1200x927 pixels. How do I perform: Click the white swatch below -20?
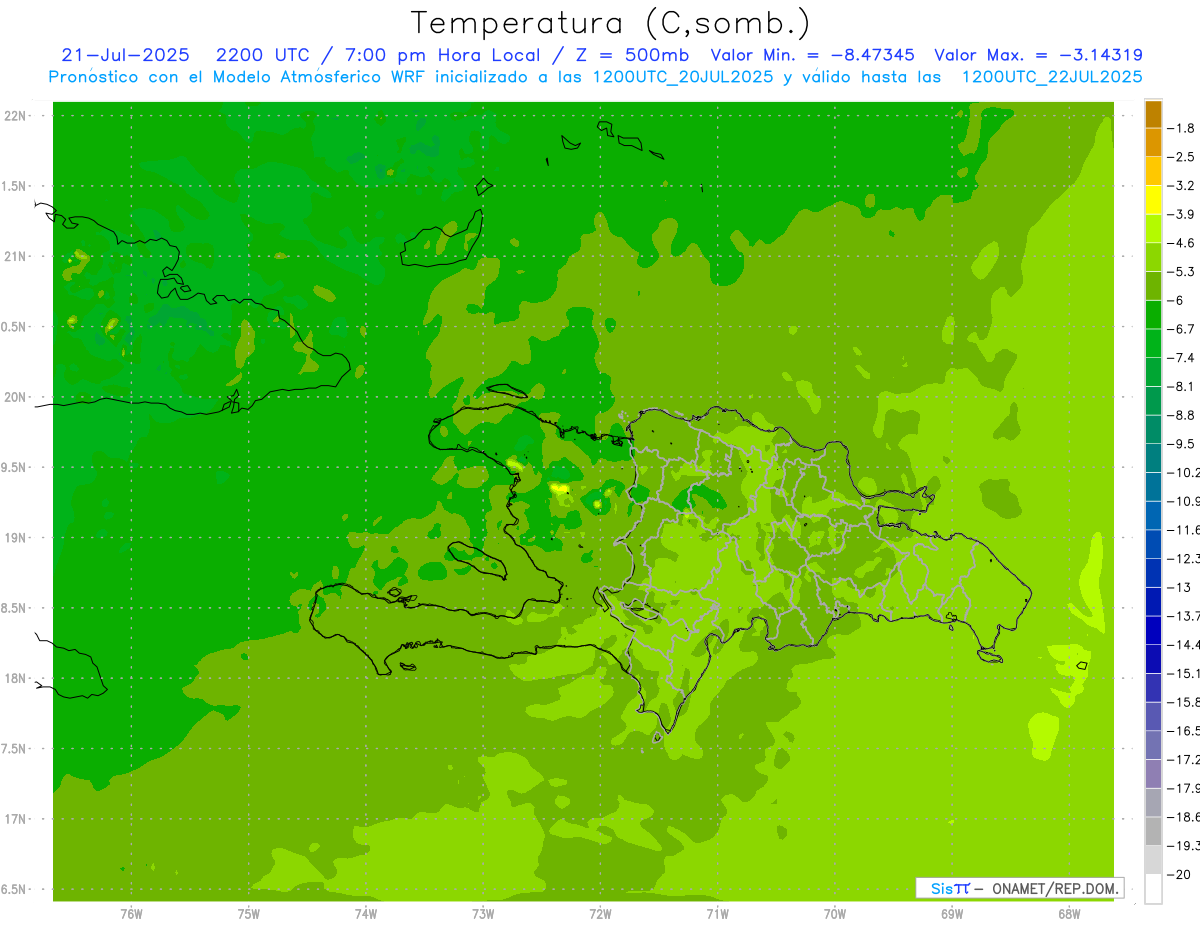click(1153, 888)
